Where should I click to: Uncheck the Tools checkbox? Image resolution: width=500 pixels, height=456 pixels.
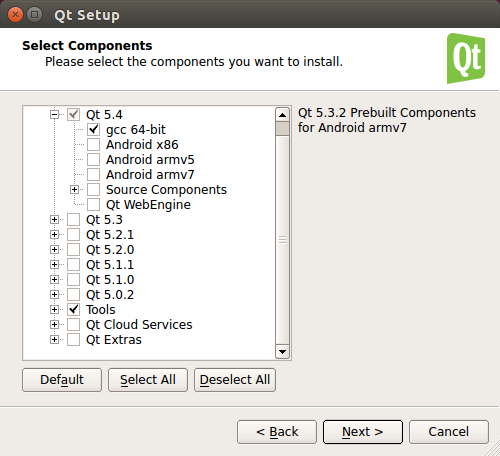[x=73, y=310]
